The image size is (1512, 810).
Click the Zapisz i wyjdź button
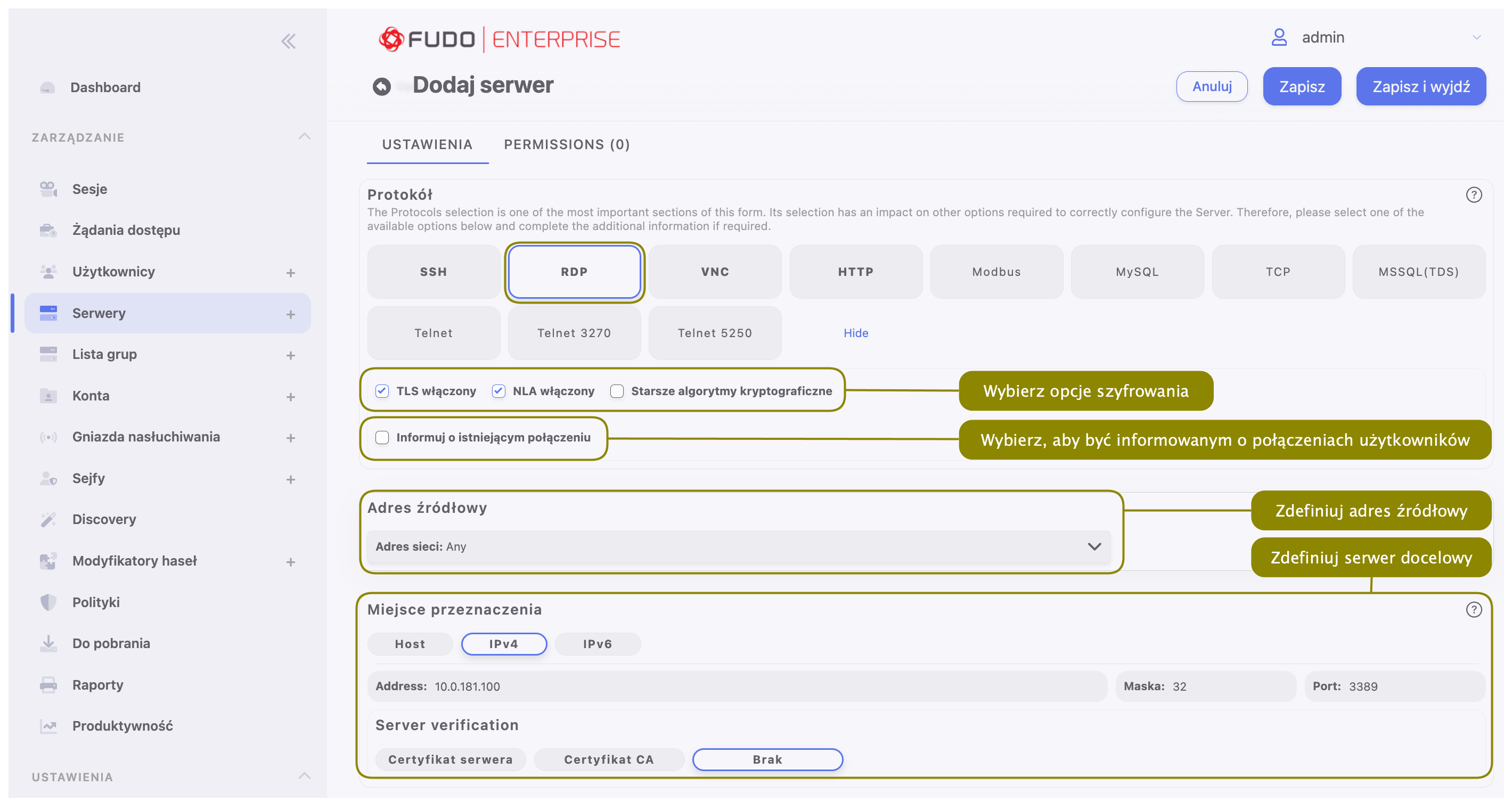(1420, 86)
